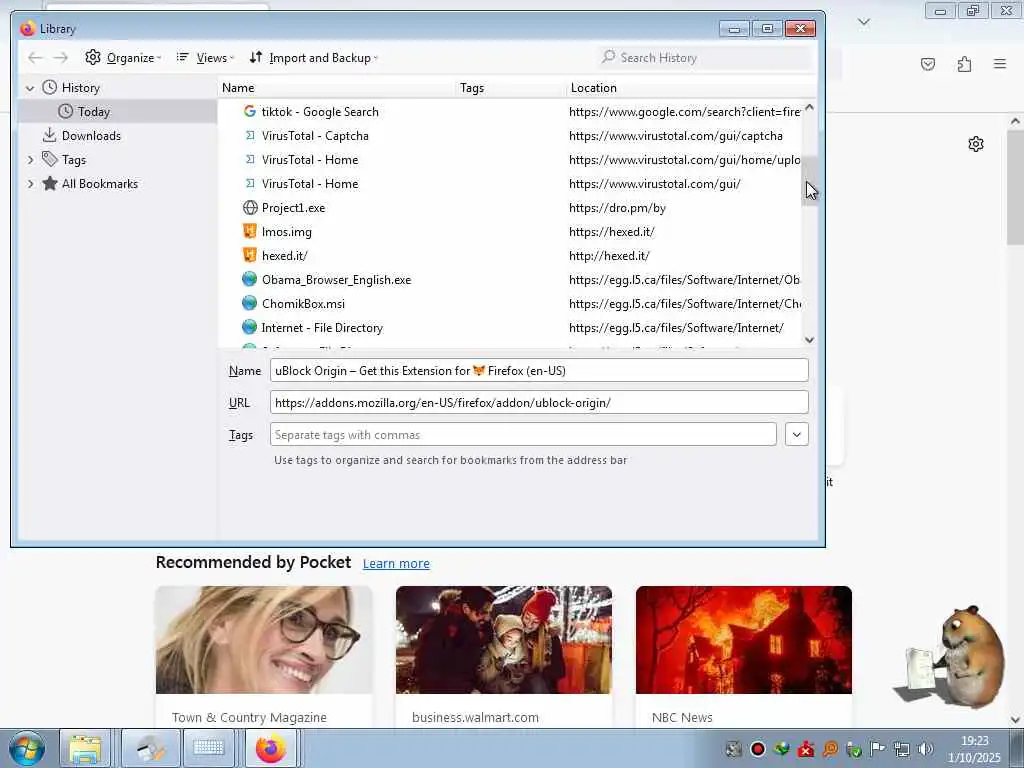The width and height of the screenshot is (1024, 768).
Task: Click the Save to Pocket toolbar icon
Action: 928,64
